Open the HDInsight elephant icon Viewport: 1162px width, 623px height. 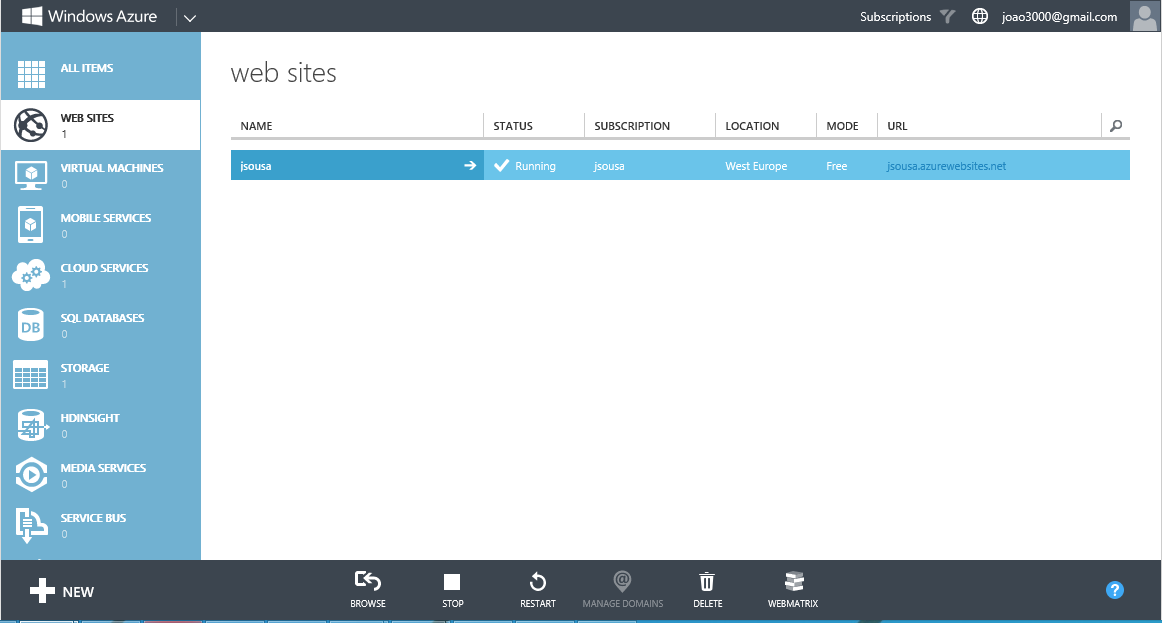coord(31,425)
